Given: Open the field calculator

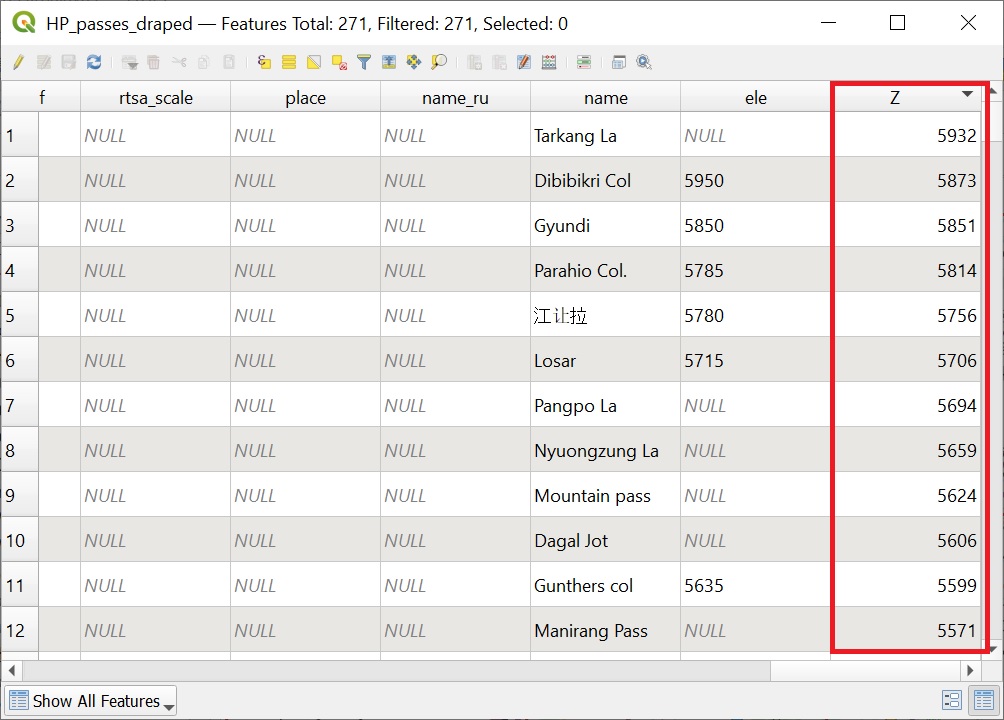Looking at the screenshot, I should pos(549,62).
